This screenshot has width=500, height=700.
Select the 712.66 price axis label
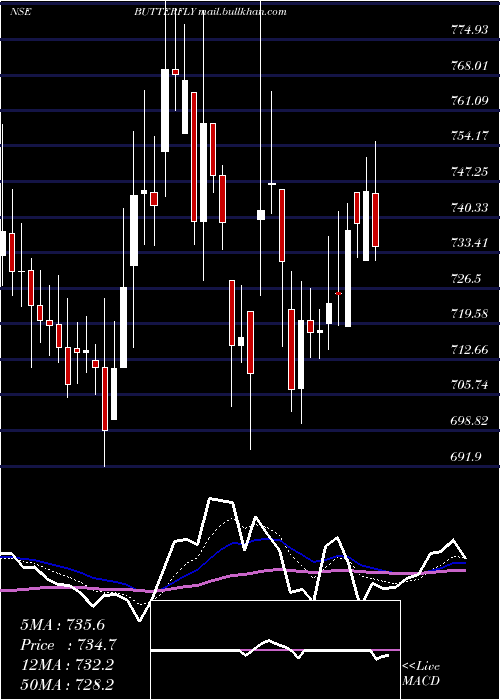(x=470, y=350)
